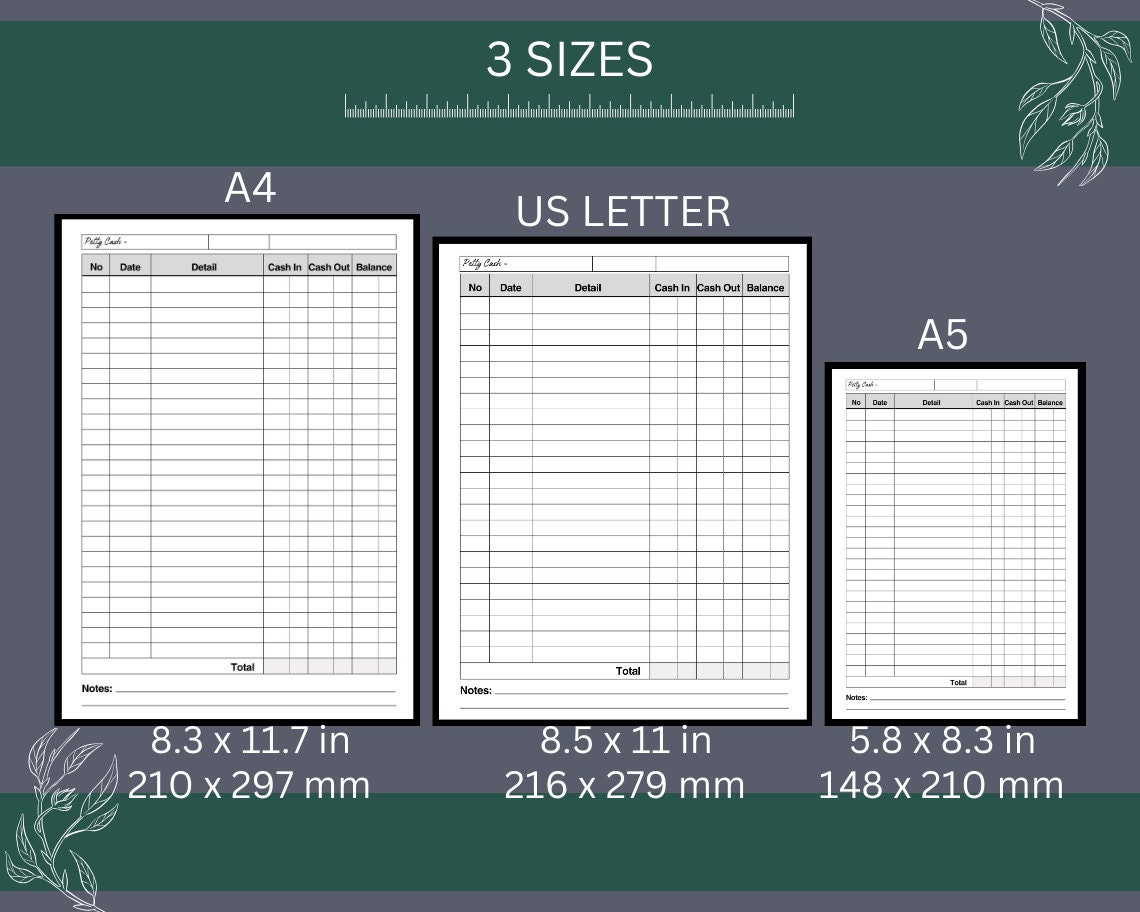
Task: Click the 'Detail' header on US Letter sheet
Action: [587, 288]
